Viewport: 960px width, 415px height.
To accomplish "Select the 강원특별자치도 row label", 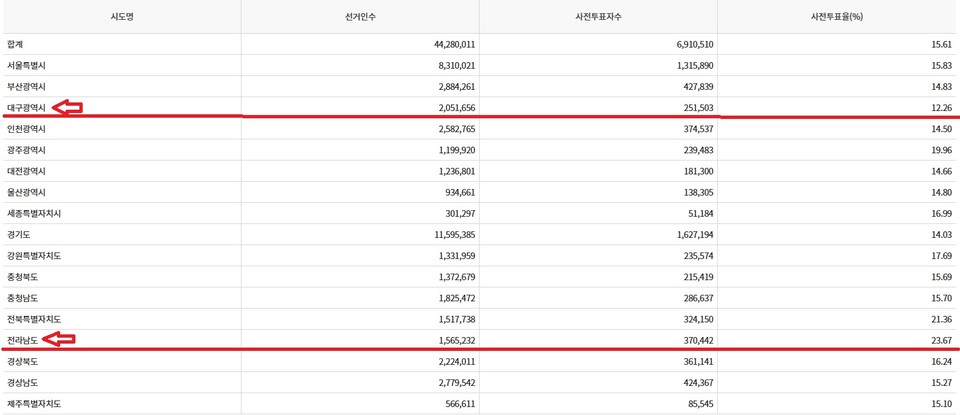I will click(x=34, y=256).
